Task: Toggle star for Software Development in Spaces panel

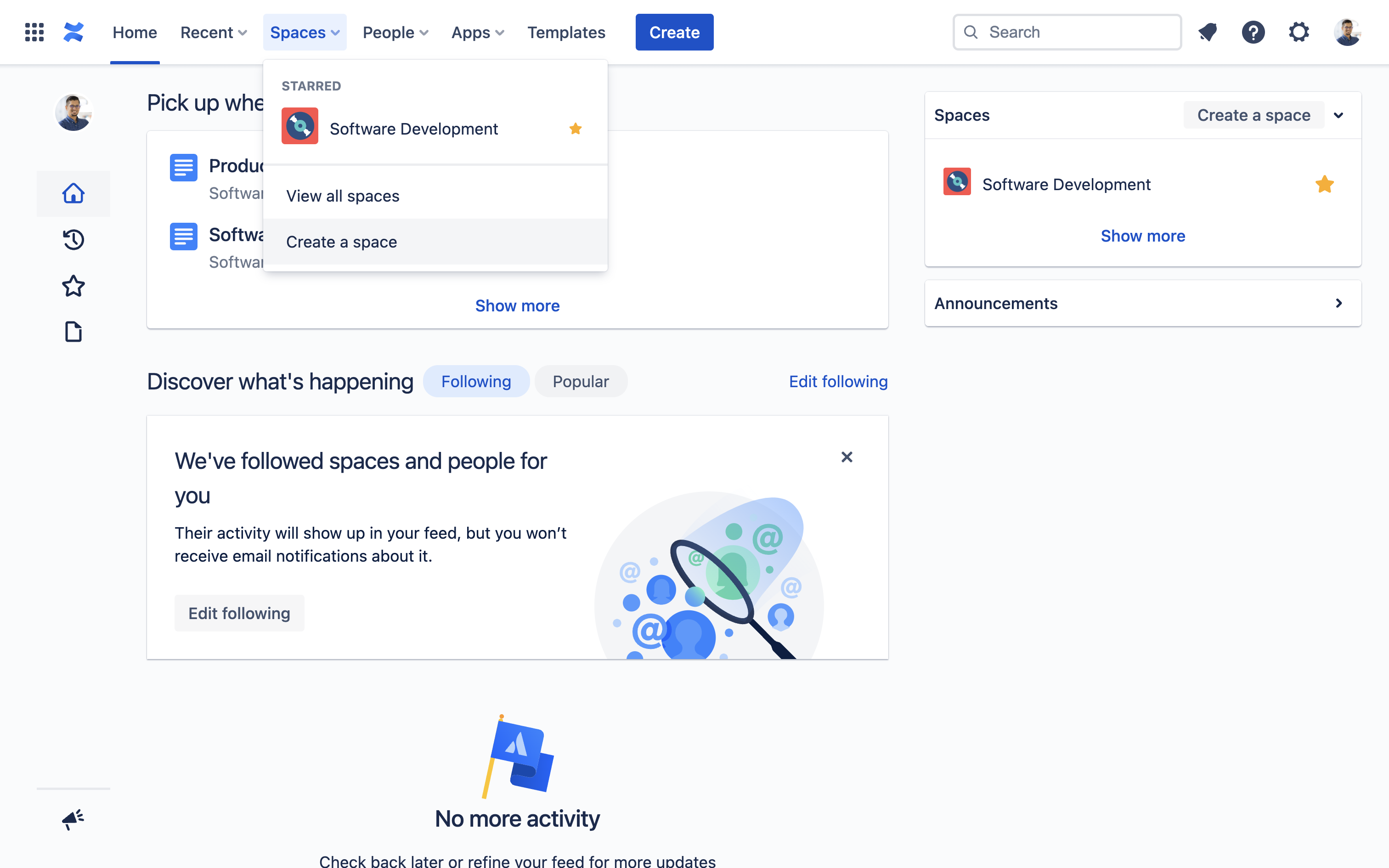Action: [1324, 184]
